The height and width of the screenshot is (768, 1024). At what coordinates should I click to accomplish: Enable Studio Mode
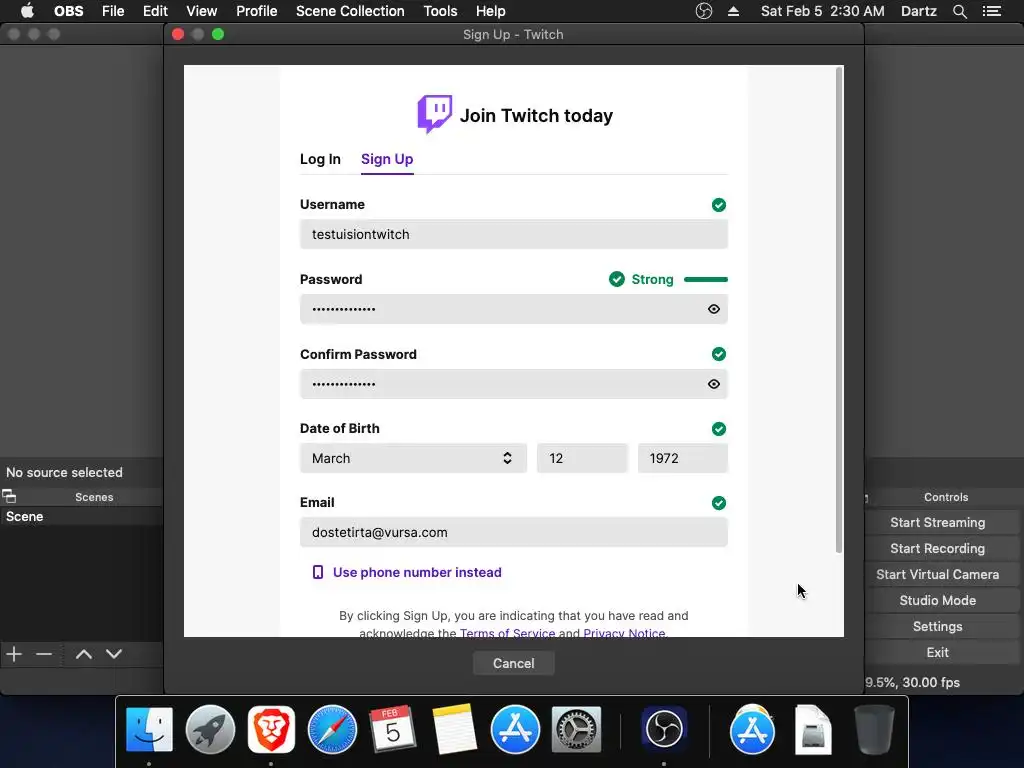[937, 600]
